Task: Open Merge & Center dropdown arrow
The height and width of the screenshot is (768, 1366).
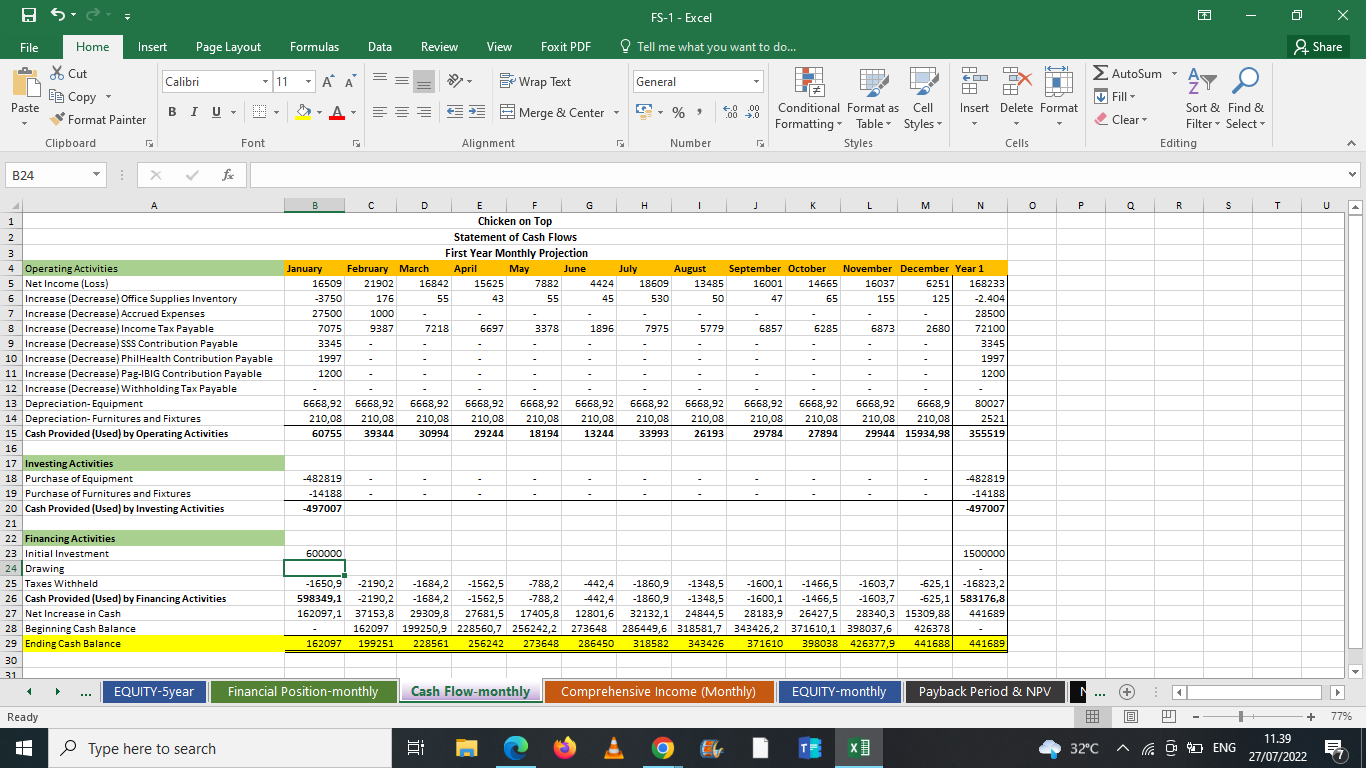Action: click(x=617, y=113)
